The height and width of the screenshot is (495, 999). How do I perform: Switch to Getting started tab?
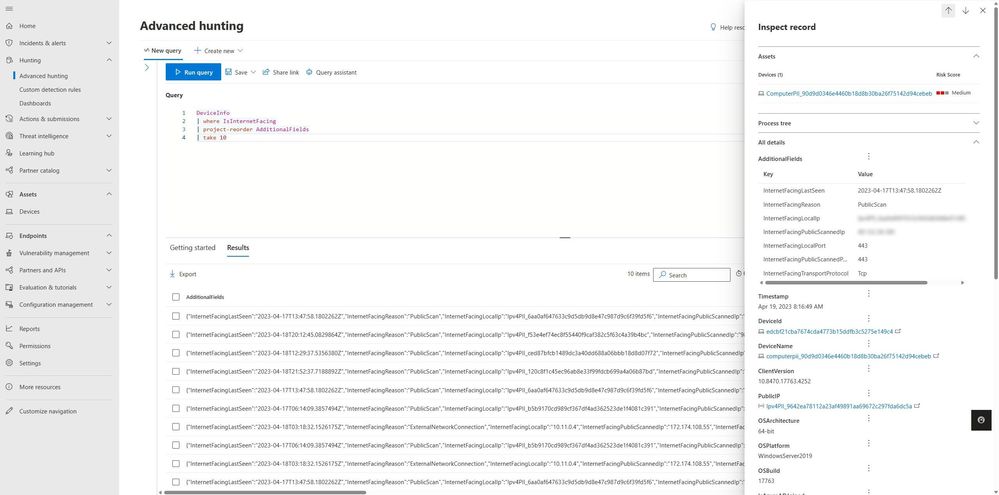tap(192, 248)
